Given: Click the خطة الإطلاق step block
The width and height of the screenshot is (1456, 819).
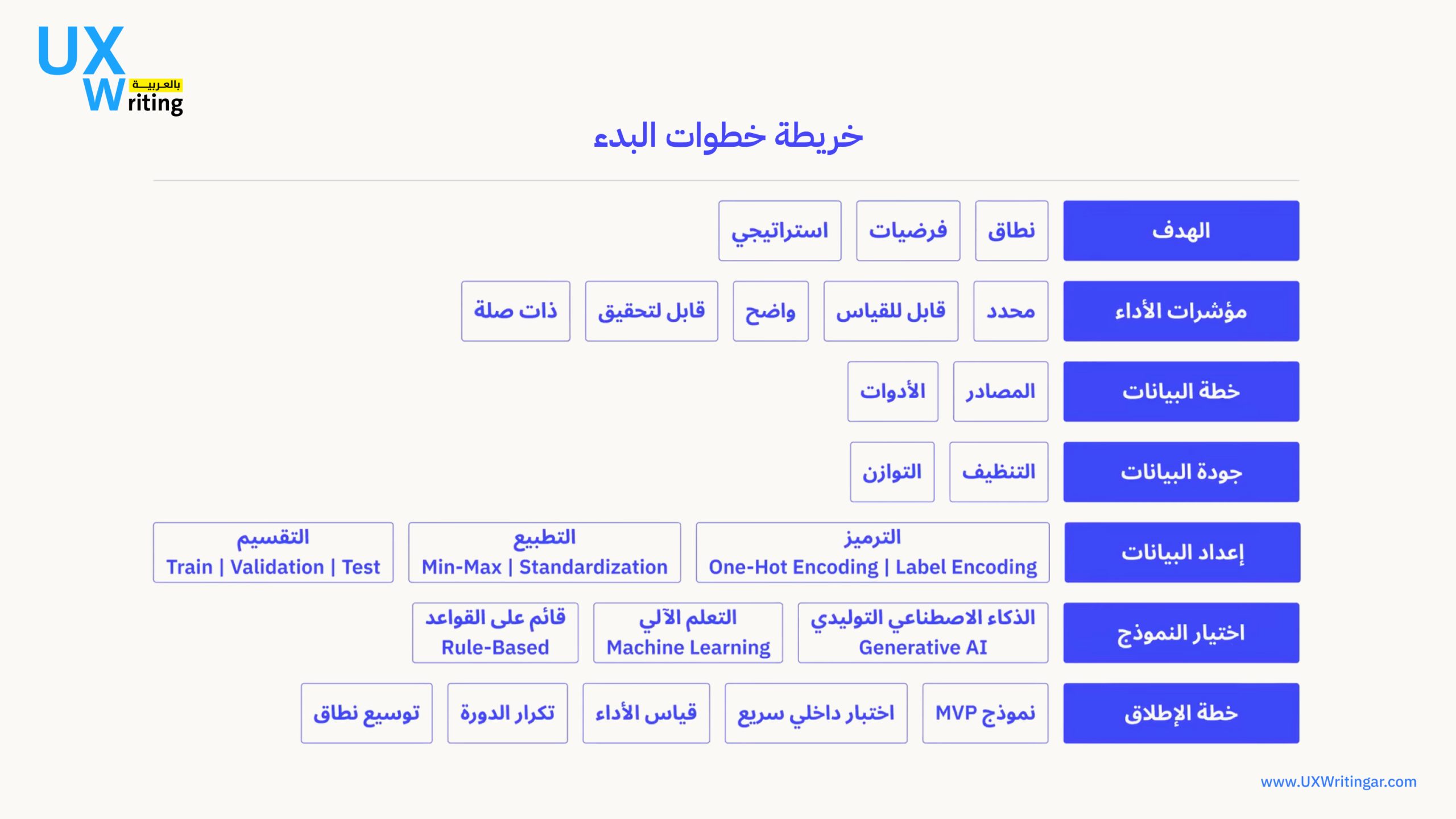Looking at the screenshot, I should click(1181, 713).
